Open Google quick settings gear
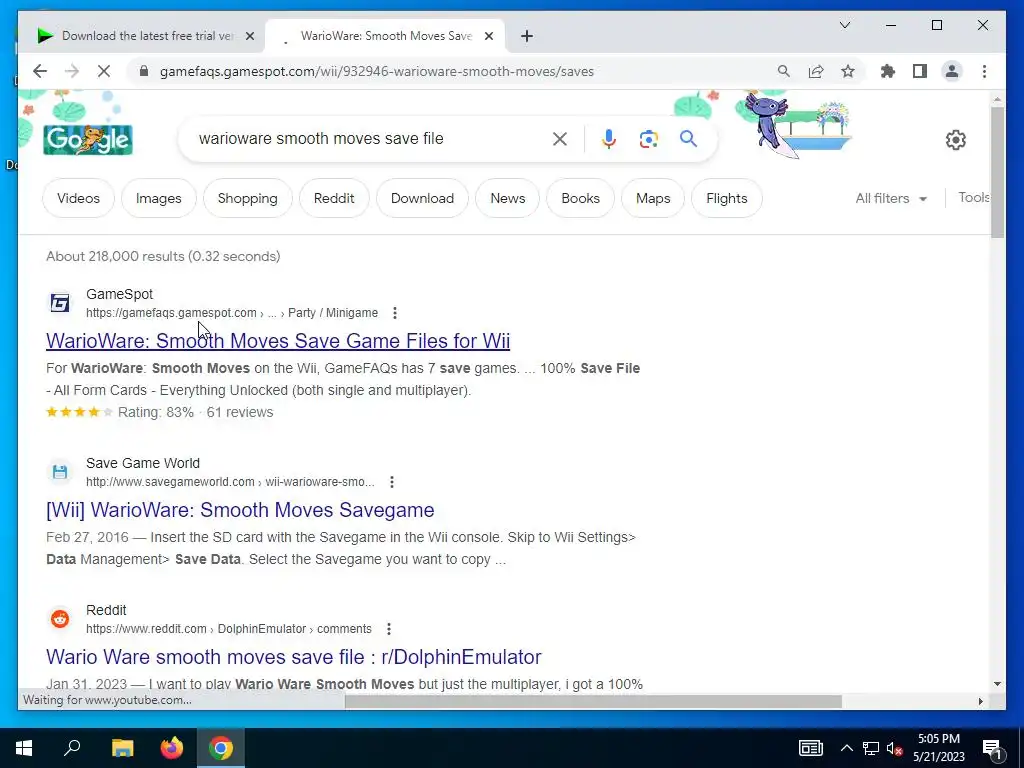Image resolution: width=1024 pixels, height=768 pixels. [x=955, y=140]
